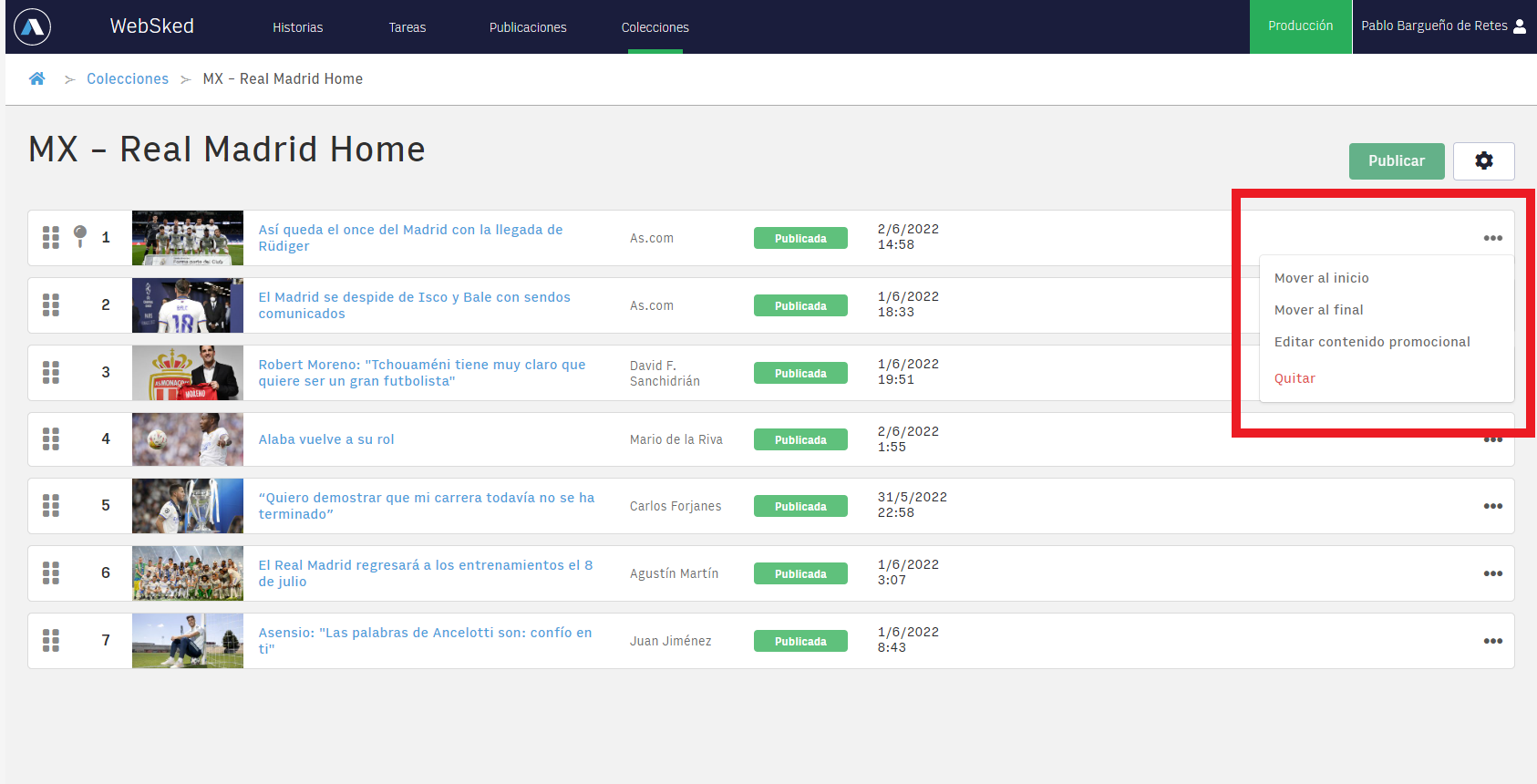Open three-dots menu for row 6 story

coord(1492,573)
